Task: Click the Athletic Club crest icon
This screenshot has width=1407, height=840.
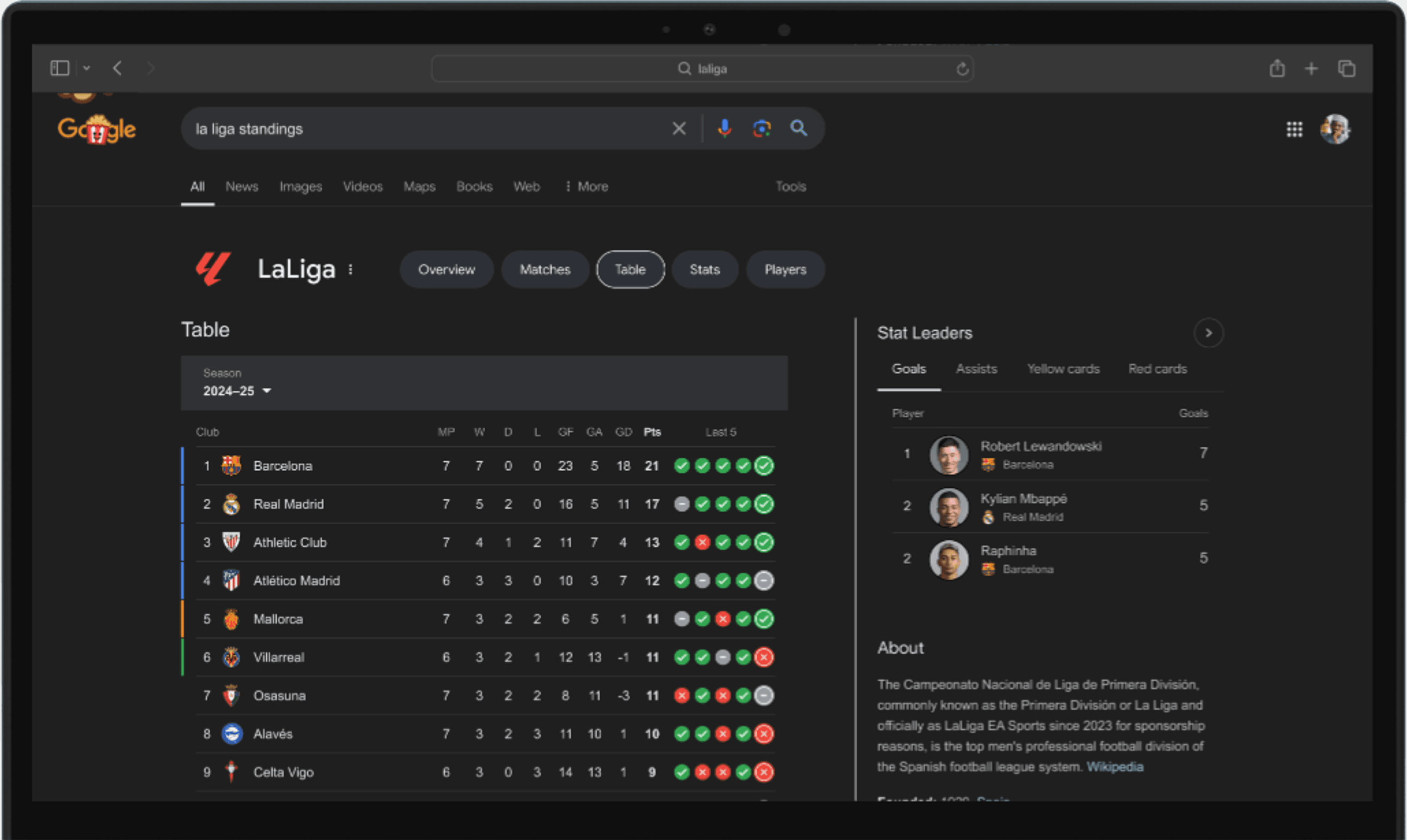Action: pyautogui.click(x=231, y=542)
